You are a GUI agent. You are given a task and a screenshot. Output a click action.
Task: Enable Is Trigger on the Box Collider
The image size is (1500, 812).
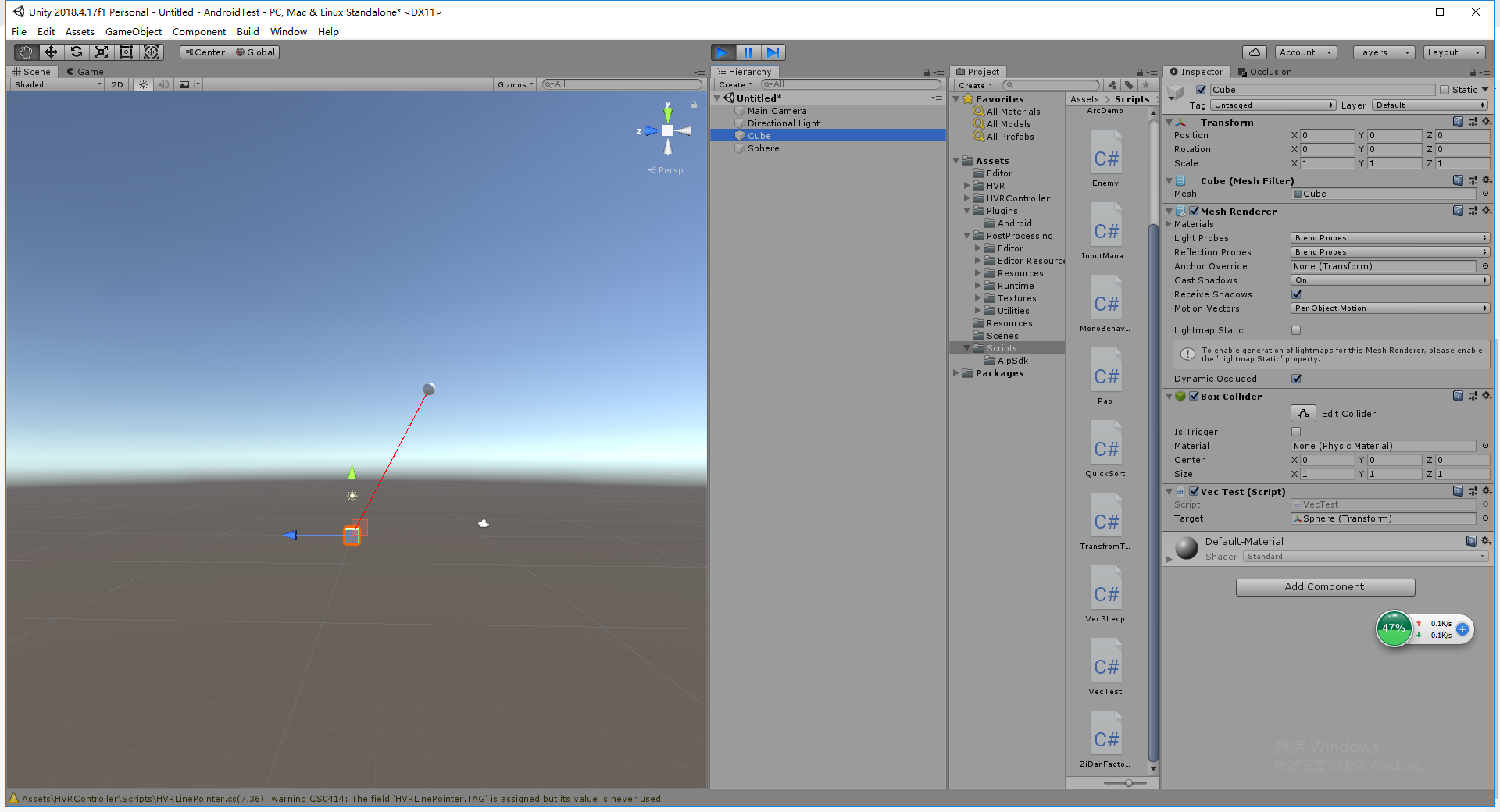pyautogui.click(x=1296, y=431)
